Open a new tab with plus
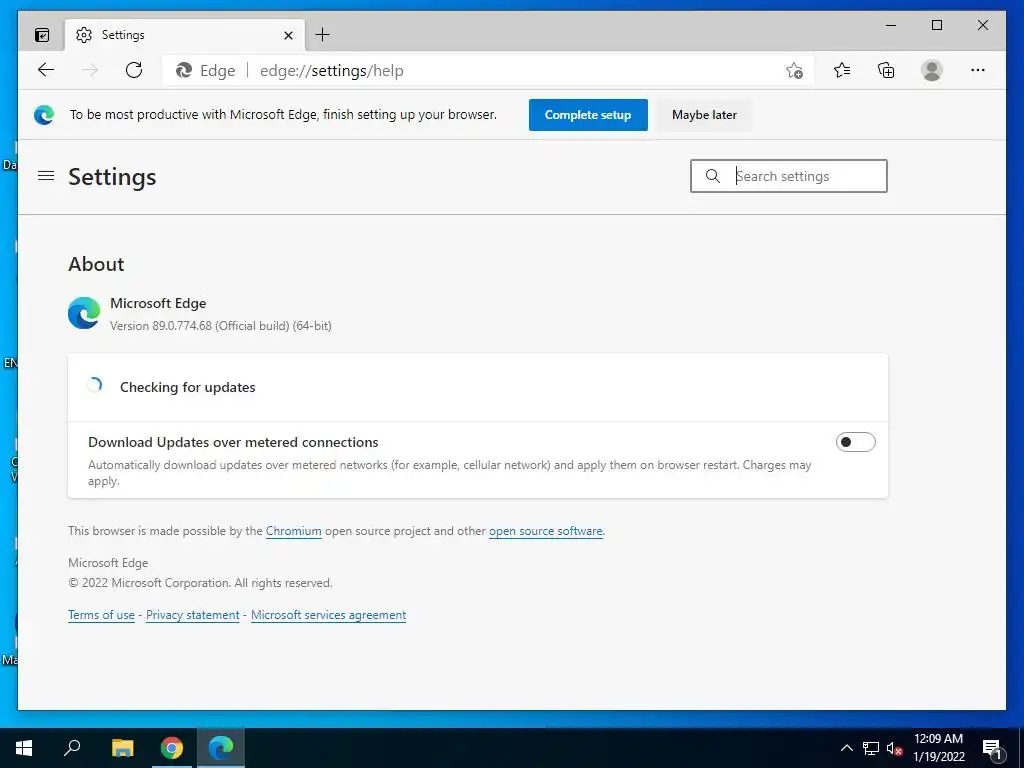Image resolution: width=1024 pixels, height=768 pixels. coord(323,35)
